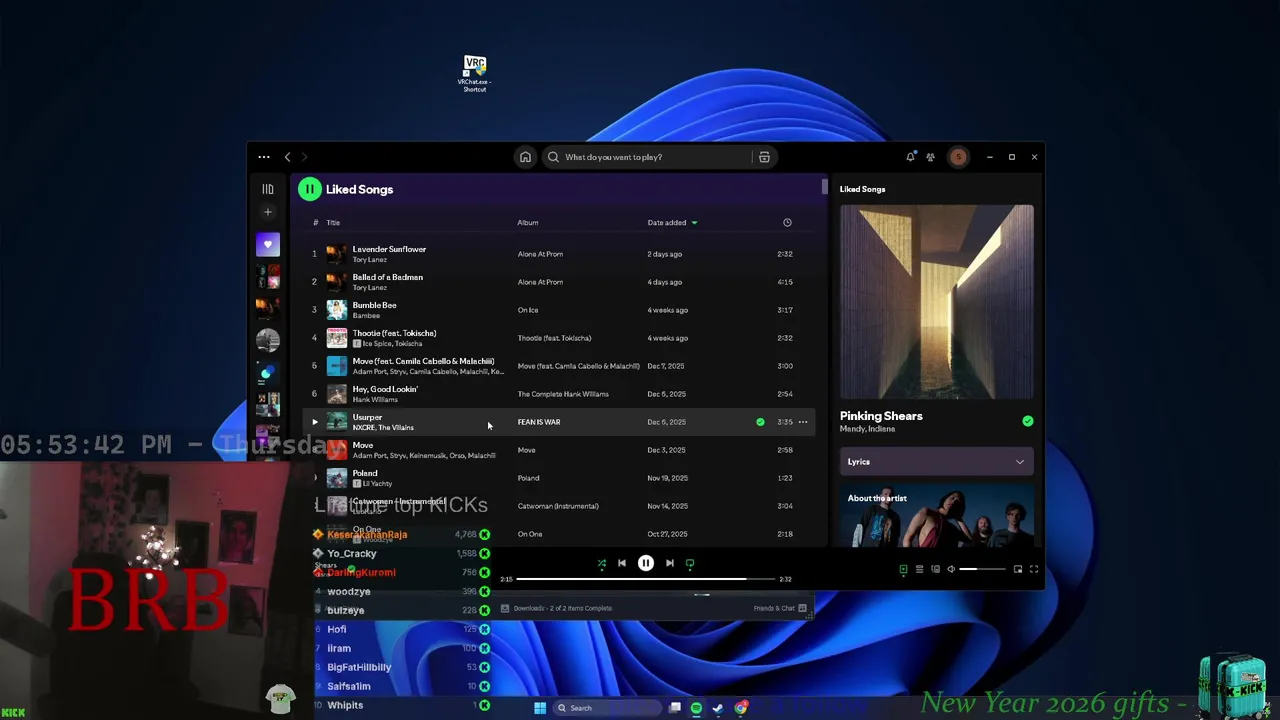Open the 'Mandy, Indiana' artist link
This screenshot has height=720, width=1280.
(x=868, y=429)
